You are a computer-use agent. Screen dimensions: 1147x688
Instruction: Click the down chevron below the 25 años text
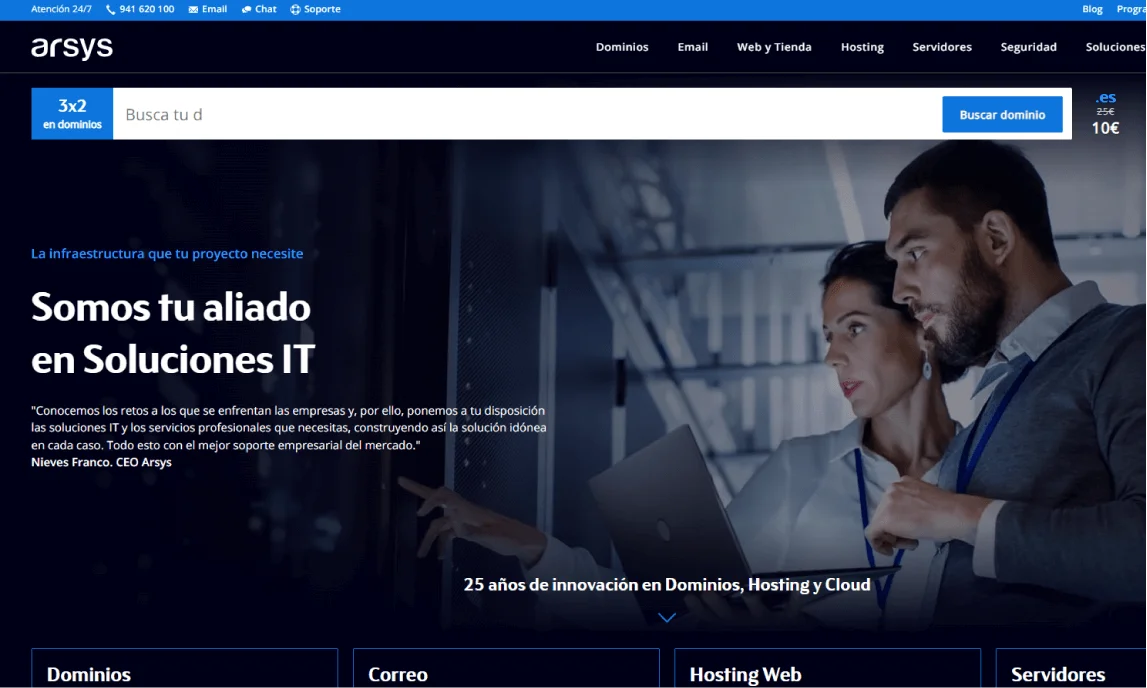pyautogui.click(x=667, y=618)
